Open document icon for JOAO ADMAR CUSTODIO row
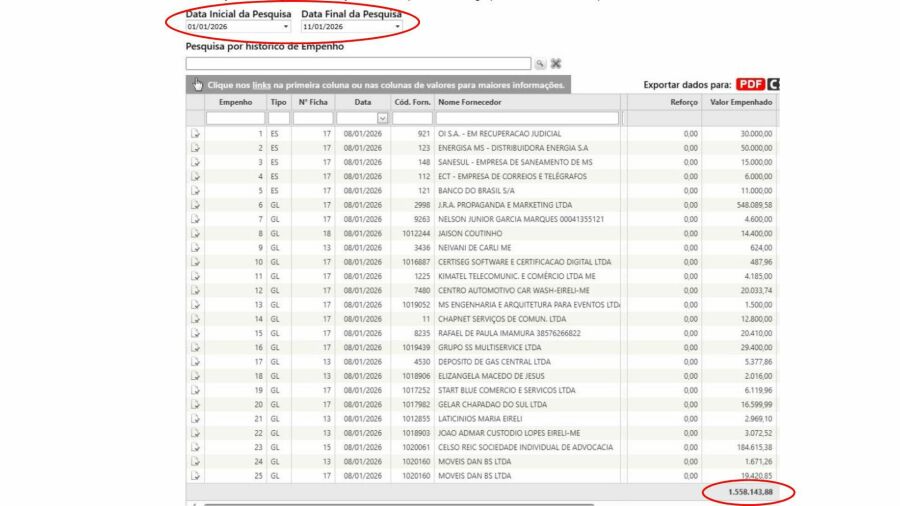Image resolution: width=900 pixels, height=506 pixels. pyautogui.click(x=195, y=433)
